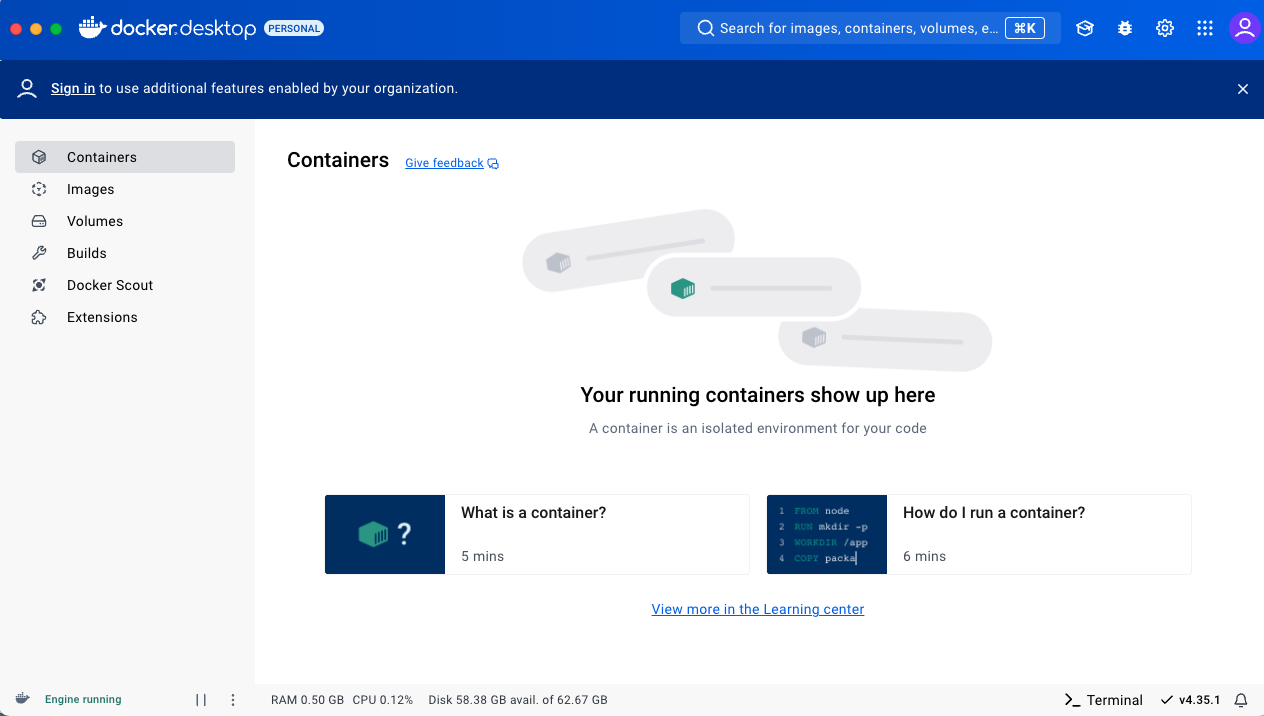Open the Learning center graduation cap icon
This screenshot has width=1264, height=716.
point(1085,29)
